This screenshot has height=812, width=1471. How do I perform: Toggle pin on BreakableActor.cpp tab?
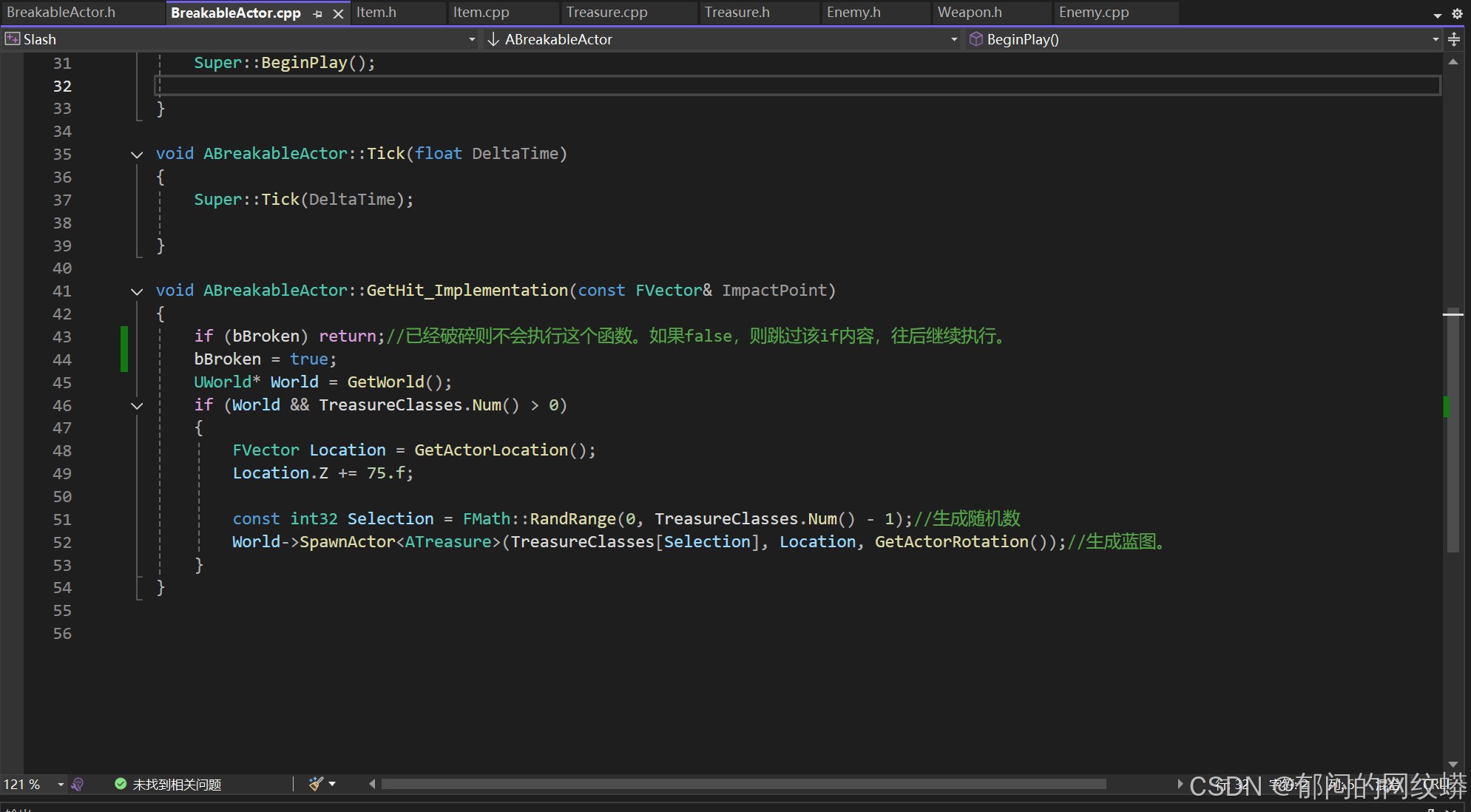[318, 14]
